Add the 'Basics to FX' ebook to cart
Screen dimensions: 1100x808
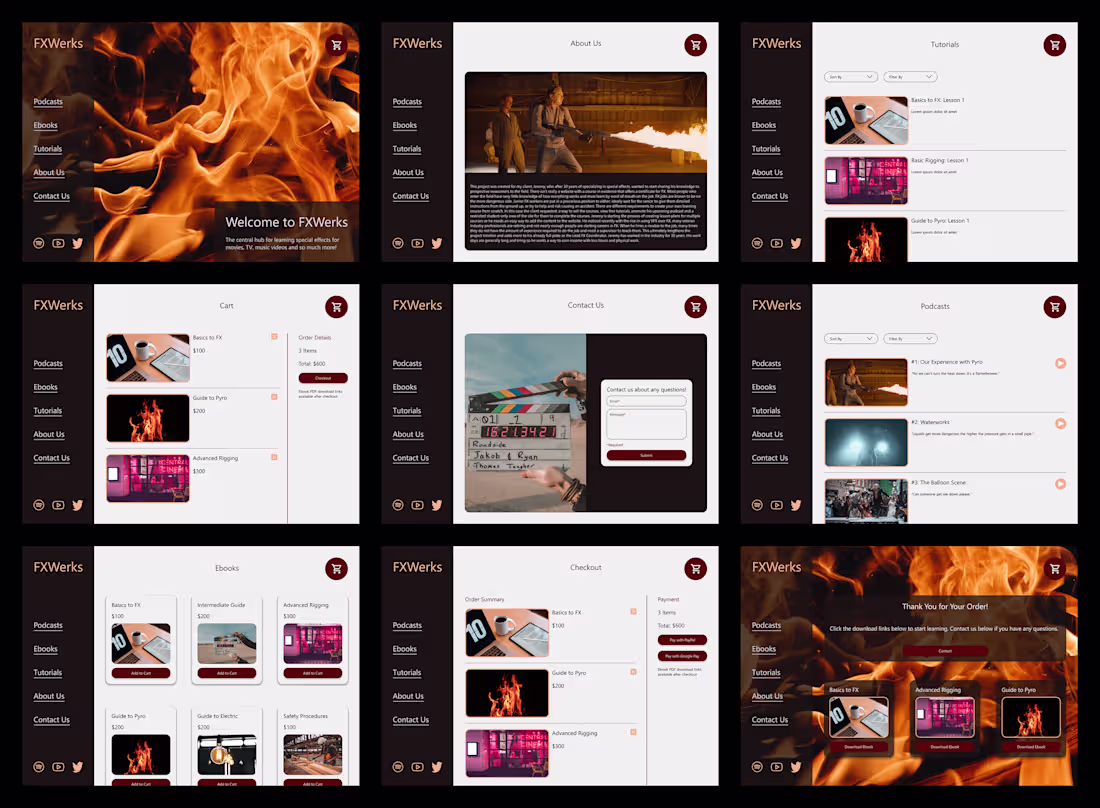[141, 675]
